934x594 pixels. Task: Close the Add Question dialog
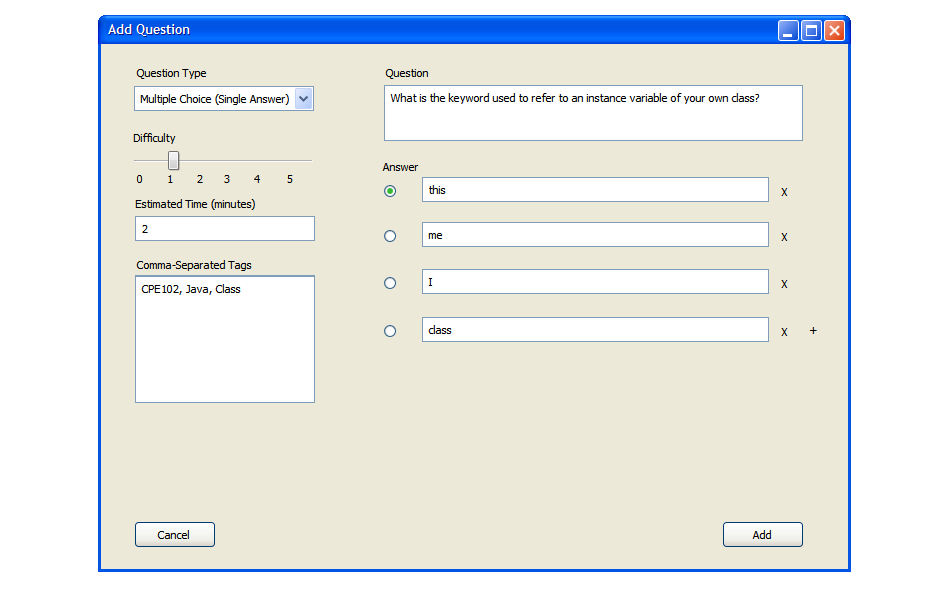click(x=834, y=31)
